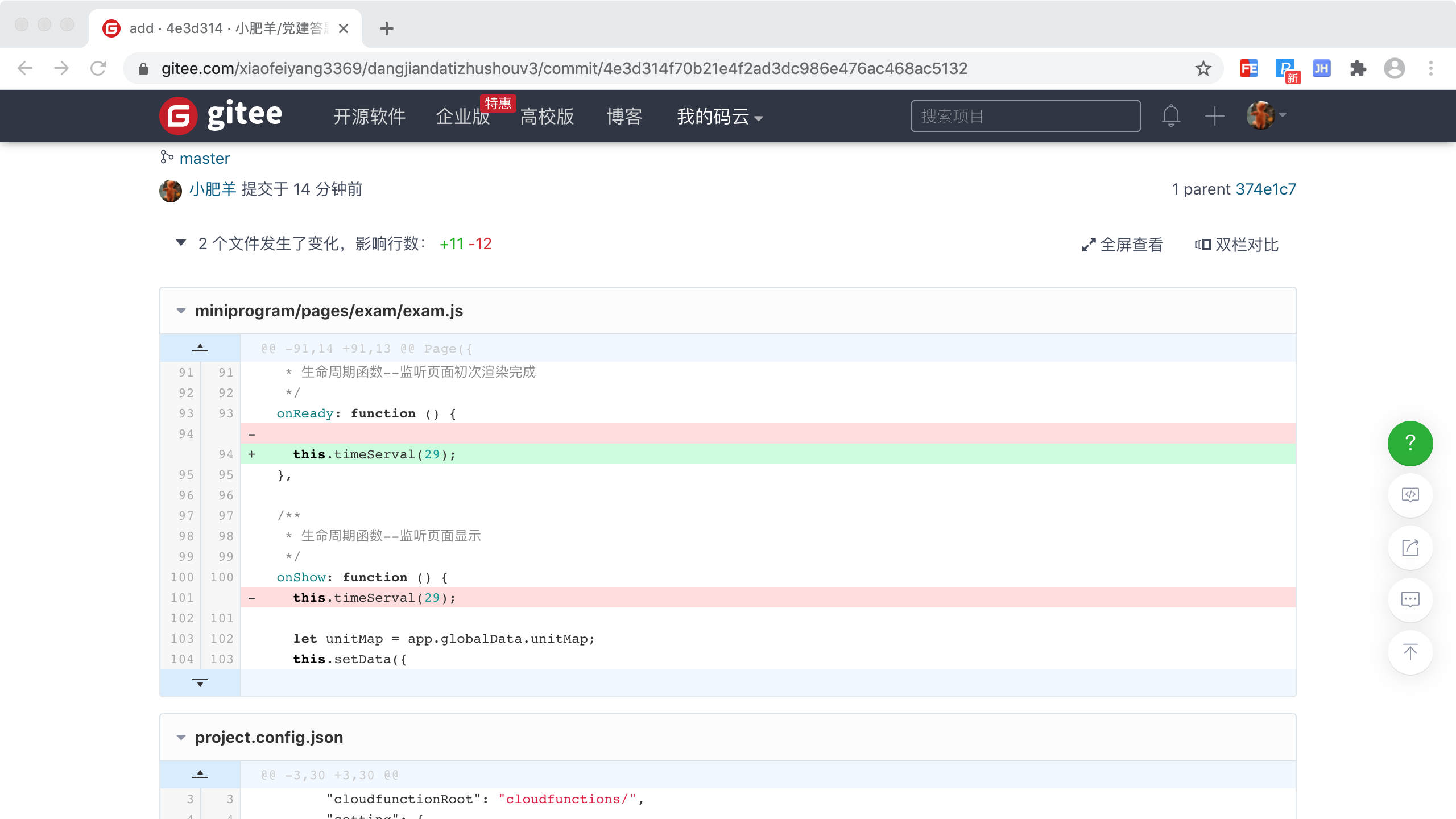Click the code snippet floating icon
Screen dimensions: 1456x819
point(1410,495)
